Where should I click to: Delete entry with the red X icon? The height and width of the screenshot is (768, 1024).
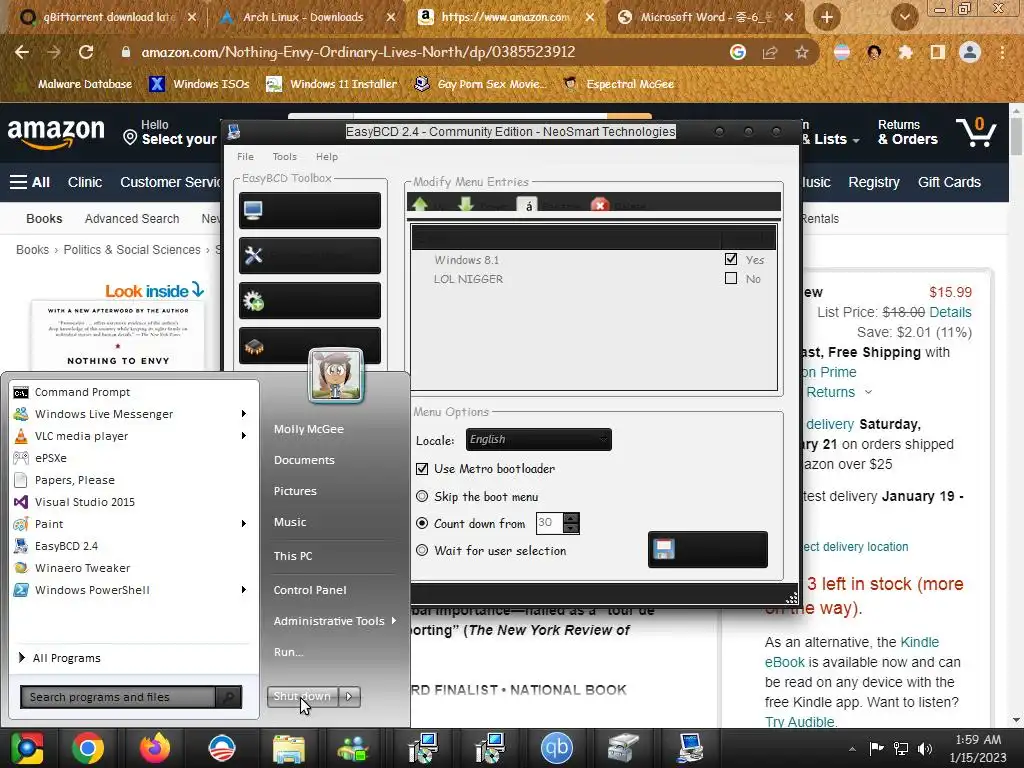(600, 205)
